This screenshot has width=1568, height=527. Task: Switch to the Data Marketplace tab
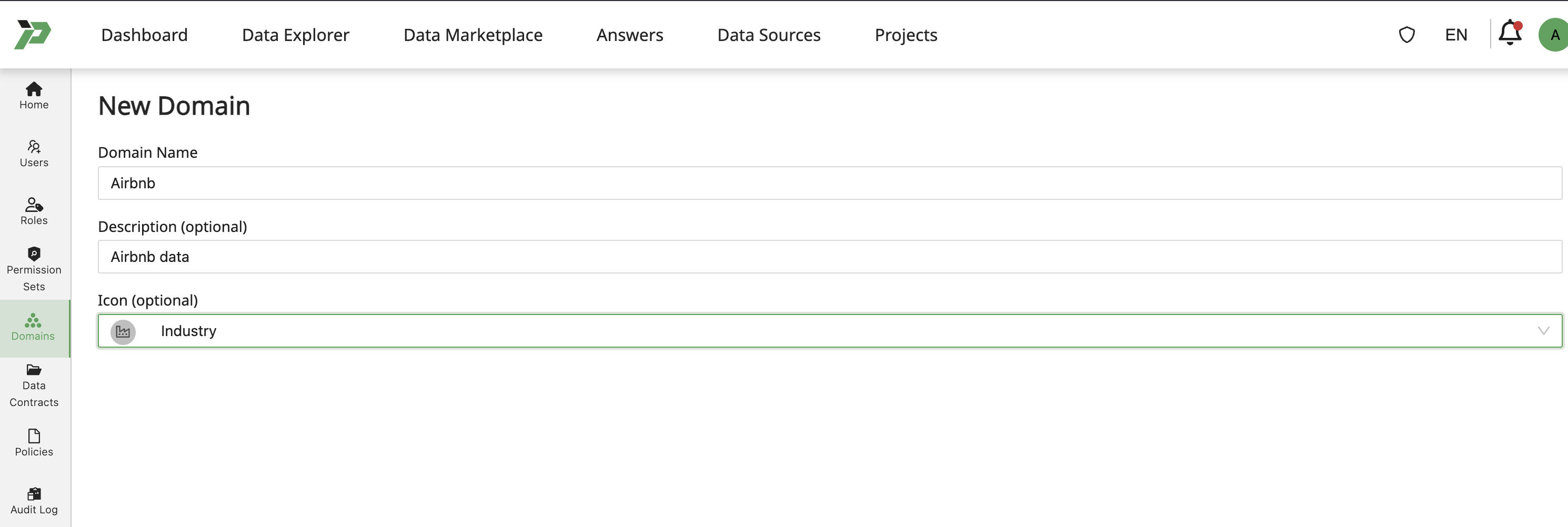(473, 35)
